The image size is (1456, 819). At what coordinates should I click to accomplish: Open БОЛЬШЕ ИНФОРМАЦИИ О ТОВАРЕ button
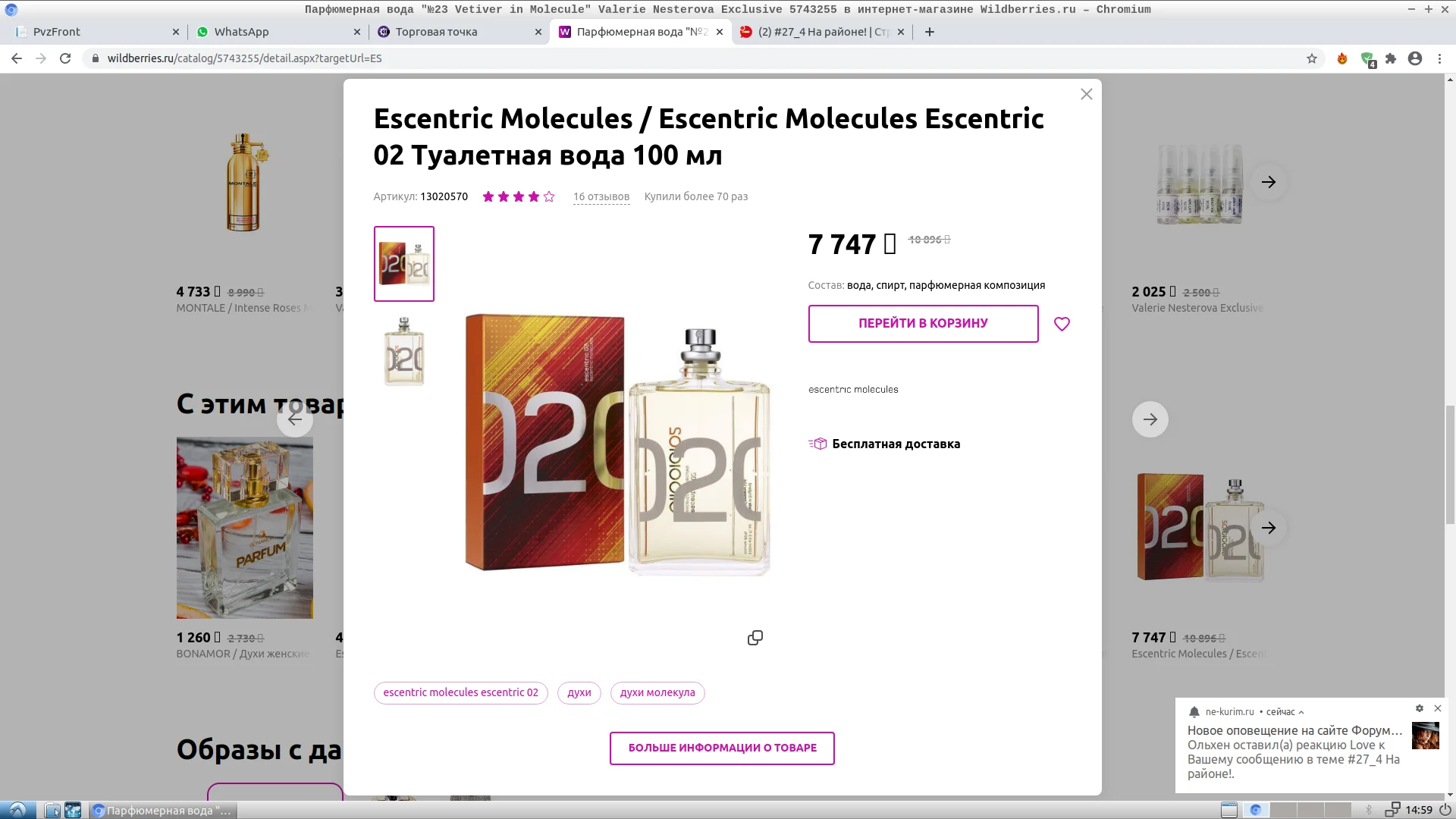(721, 748)
